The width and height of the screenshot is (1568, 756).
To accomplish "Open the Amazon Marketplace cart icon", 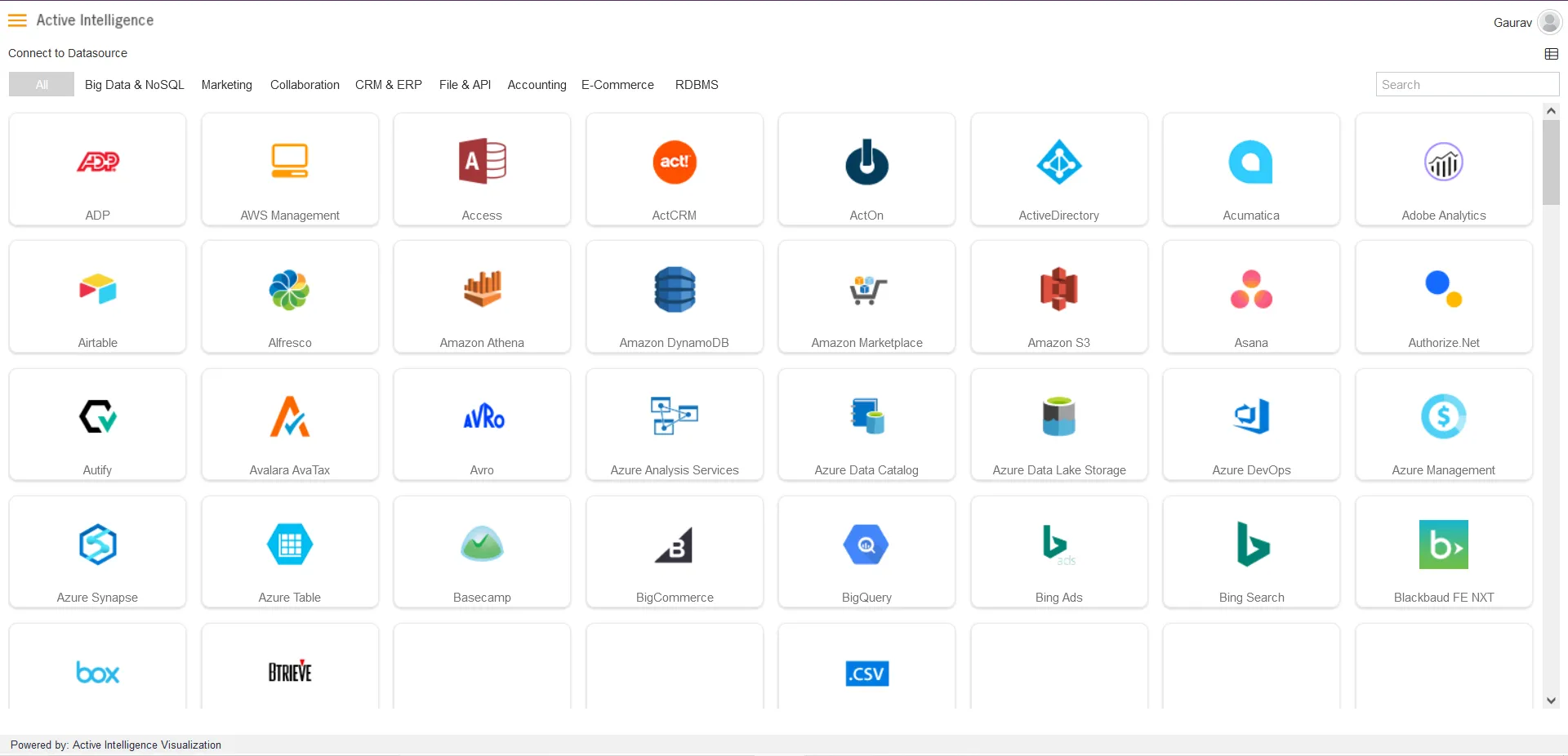I will [866, 290].
